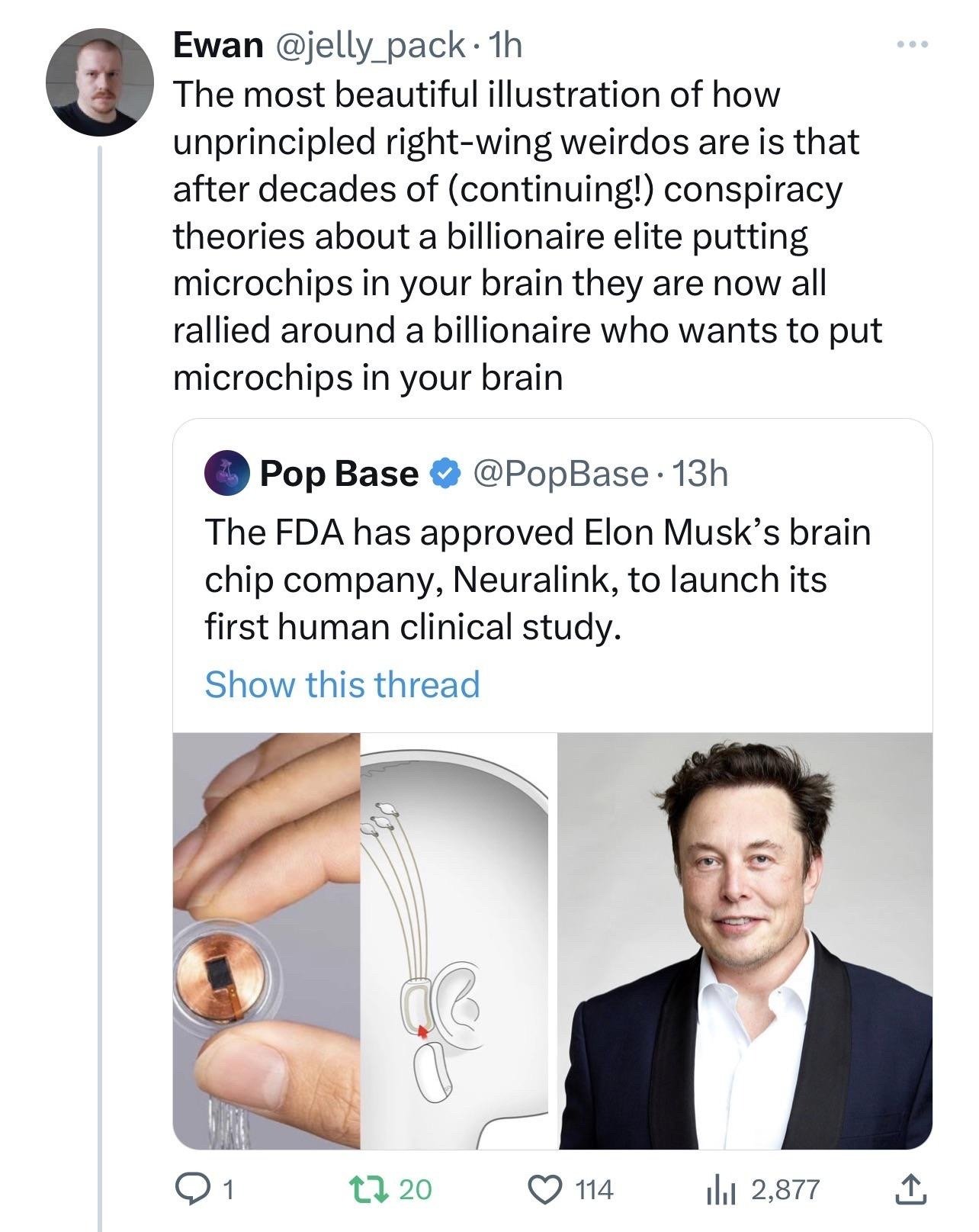Click the Pop Base display name

[339, 474]
